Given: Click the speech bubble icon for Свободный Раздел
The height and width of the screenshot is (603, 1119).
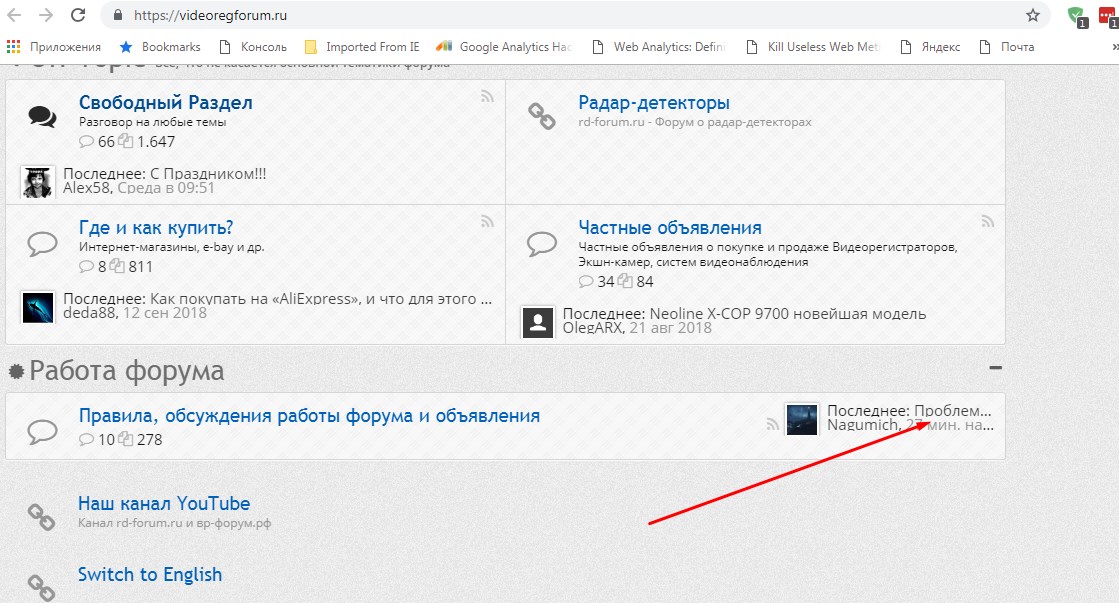Looking at the screenshot, I should (x=42, y=118).
